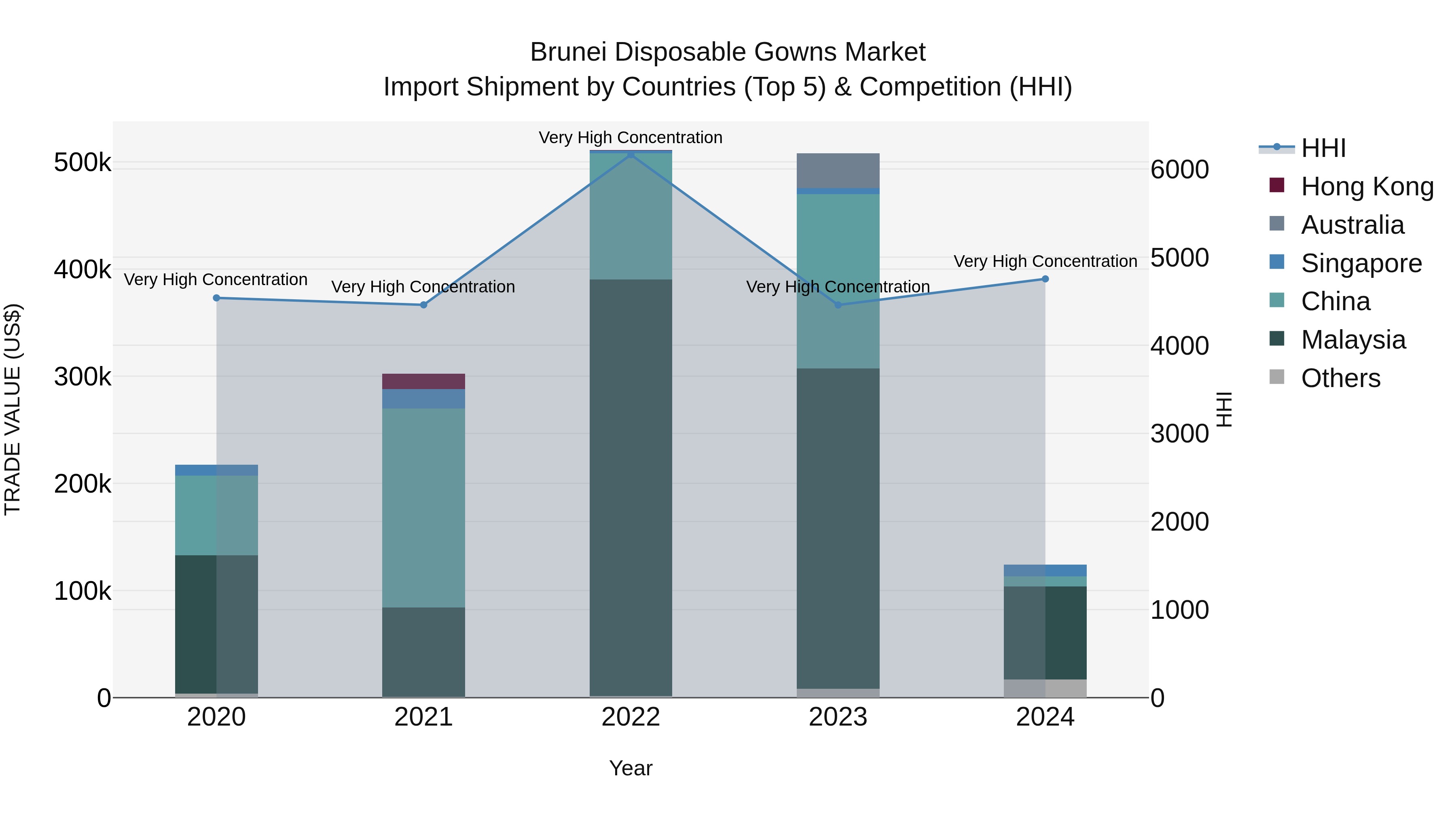Image resolution: width=1456 pixels, height=819 pixels.
Task: Click the Australia slate color swatch
Action: [1277, 224]
